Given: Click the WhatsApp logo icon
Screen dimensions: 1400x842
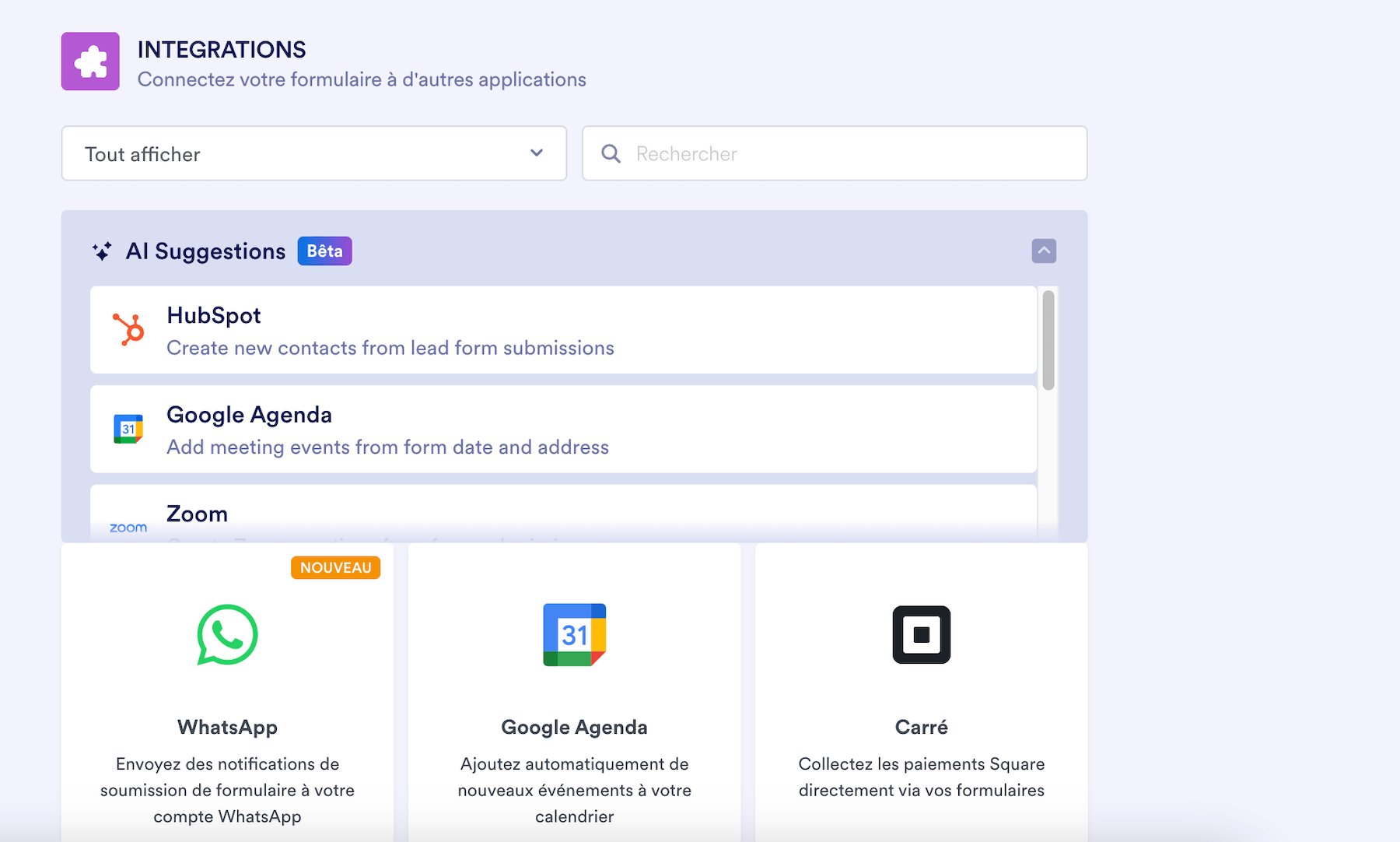Looking at the screenshot, I should 227,635.
